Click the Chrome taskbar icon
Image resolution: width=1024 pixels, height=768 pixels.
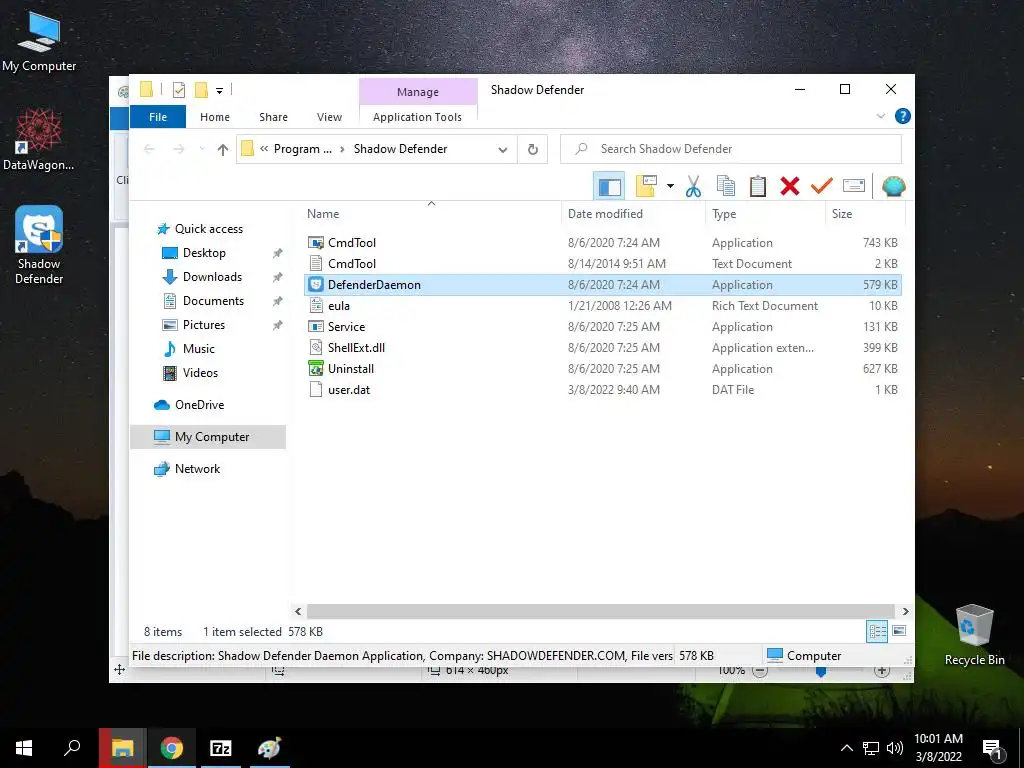tap(171, 748)
